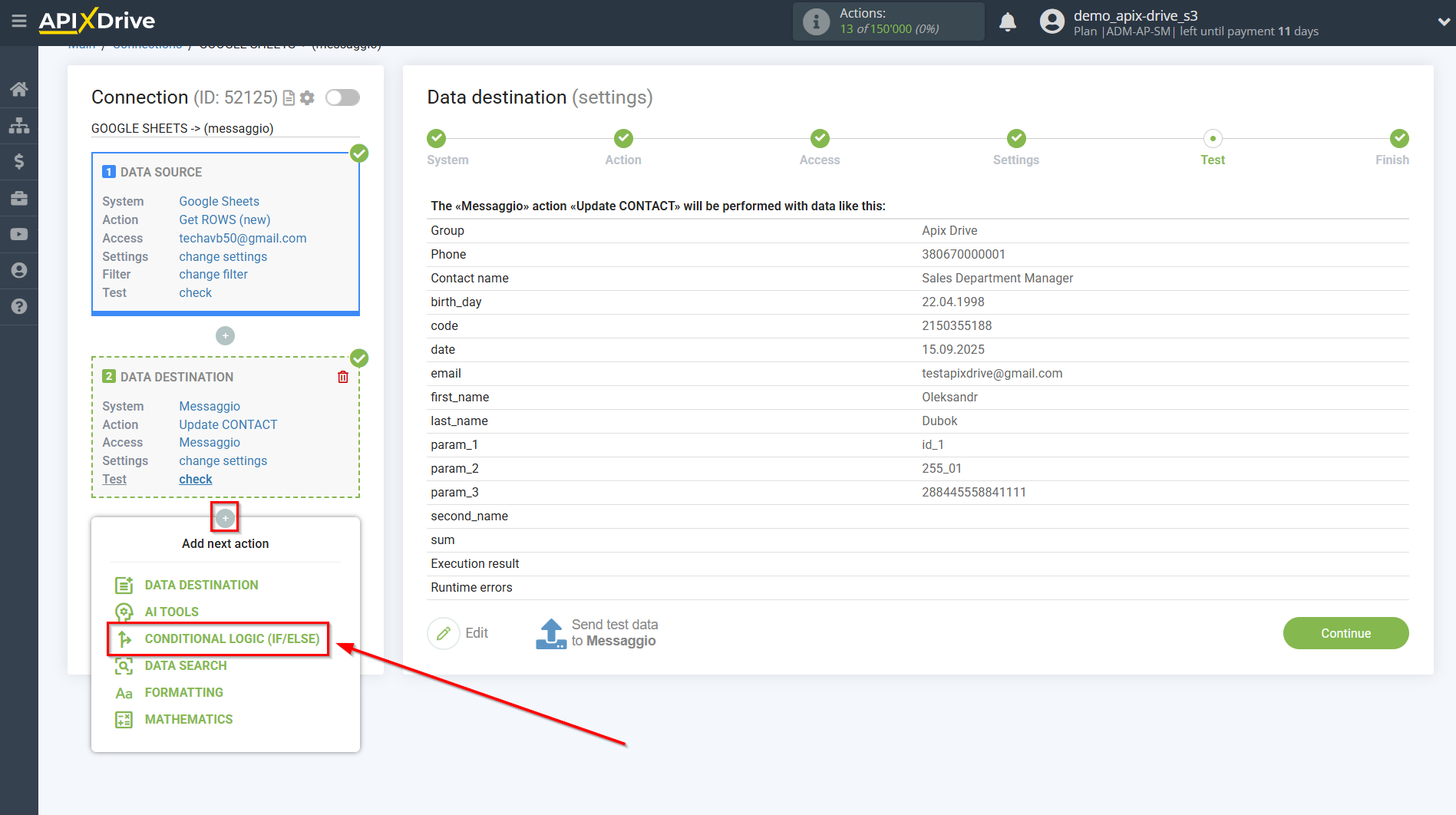Open the connections sitemap icon in the sidebar
This screenshot has height=815, width=1456.
click(x=19, y=125)
